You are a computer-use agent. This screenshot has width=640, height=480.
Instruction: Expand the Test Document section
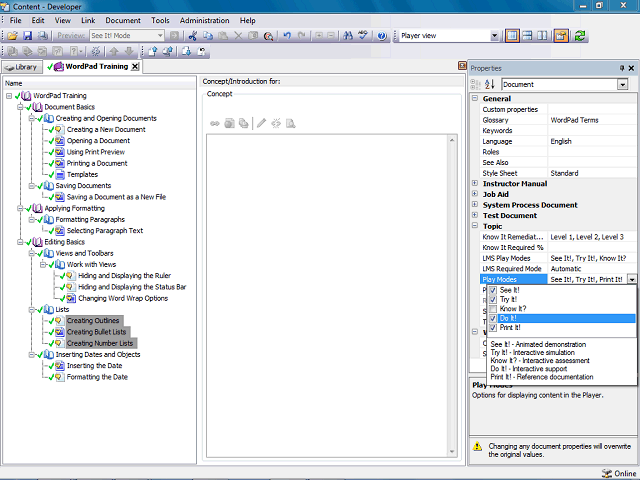tap(475, 215)
